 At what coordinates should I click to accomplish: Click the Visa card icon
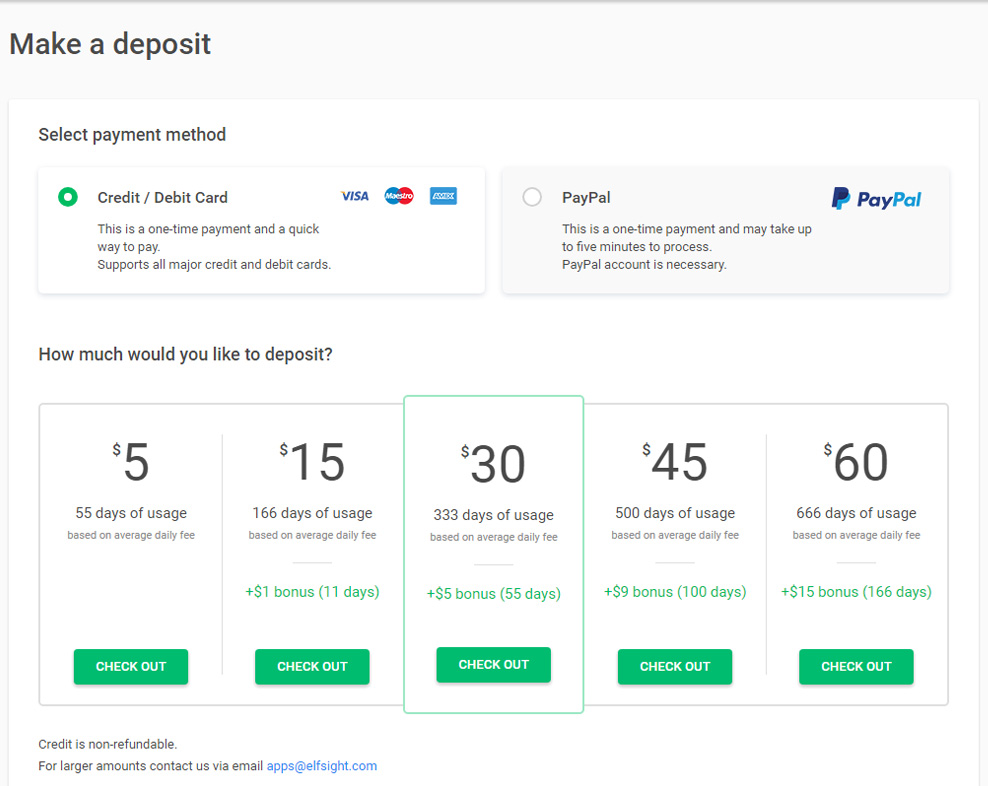[x=354, y=196]
